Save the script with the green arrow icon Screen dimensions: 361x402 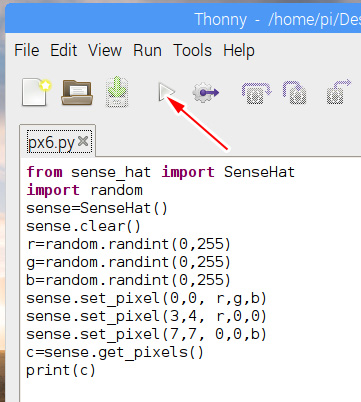click(x=117, y=92)
